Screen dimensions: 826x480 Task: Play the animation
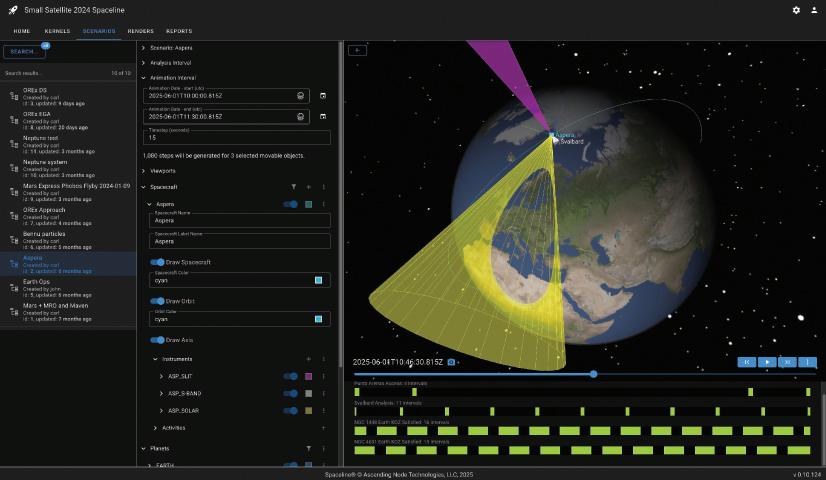767,362
